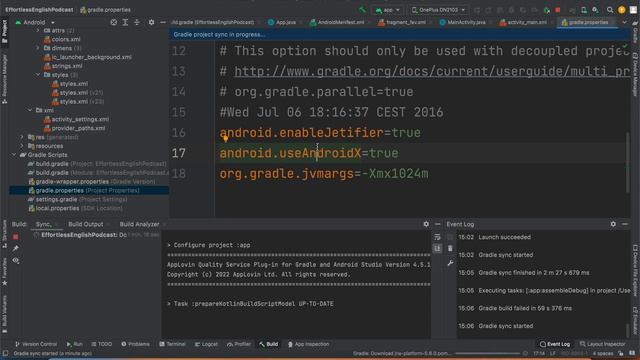Open the Layout Inspector tool window
The image size is (640, 360).
point(602,344)
